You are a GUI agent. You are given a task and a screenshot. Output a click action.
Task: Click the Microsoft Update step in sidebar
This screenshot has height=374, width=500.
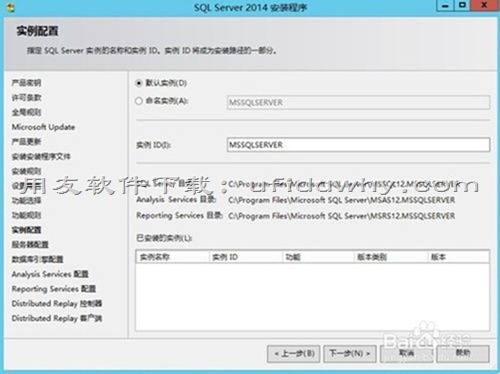coord(43,127)
